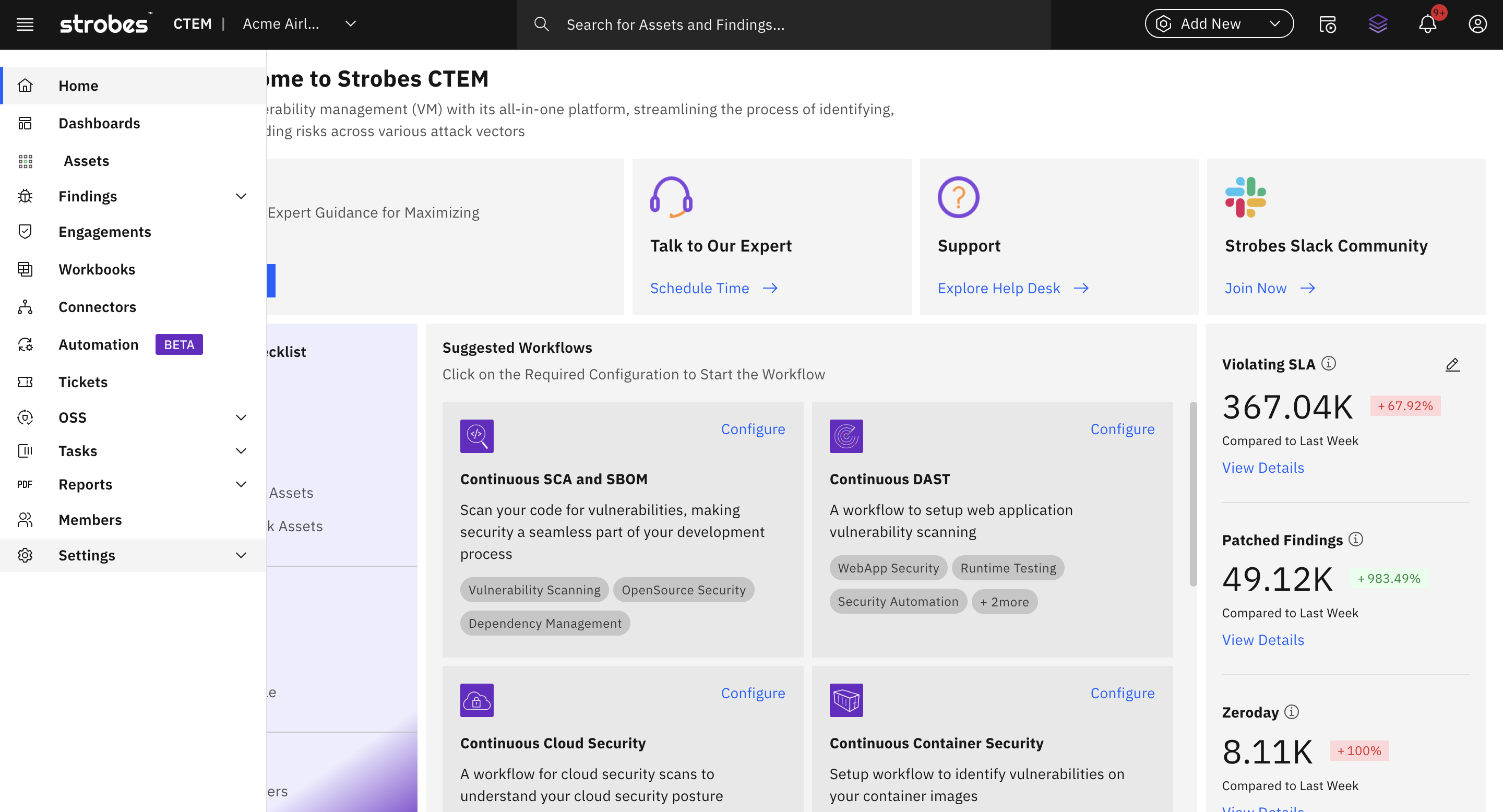
Task: Click Join Now link
Action: (x=1270, y=288)
